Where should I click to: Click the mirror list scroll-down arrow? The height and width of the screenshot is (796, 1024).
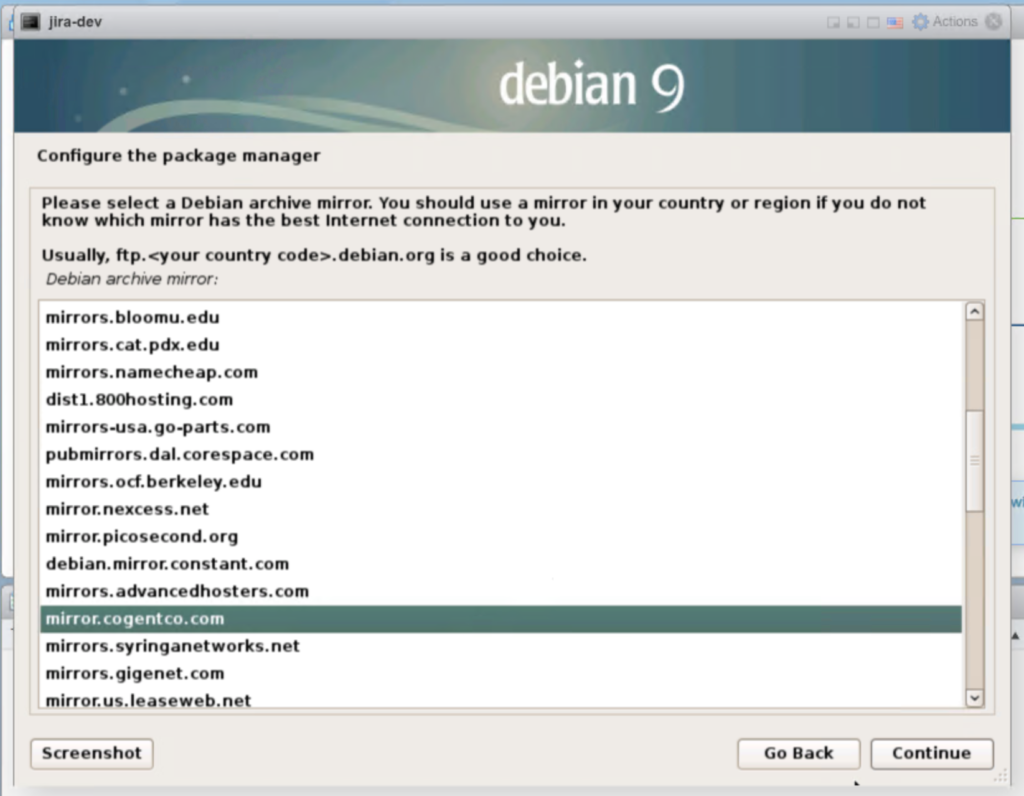974,698
